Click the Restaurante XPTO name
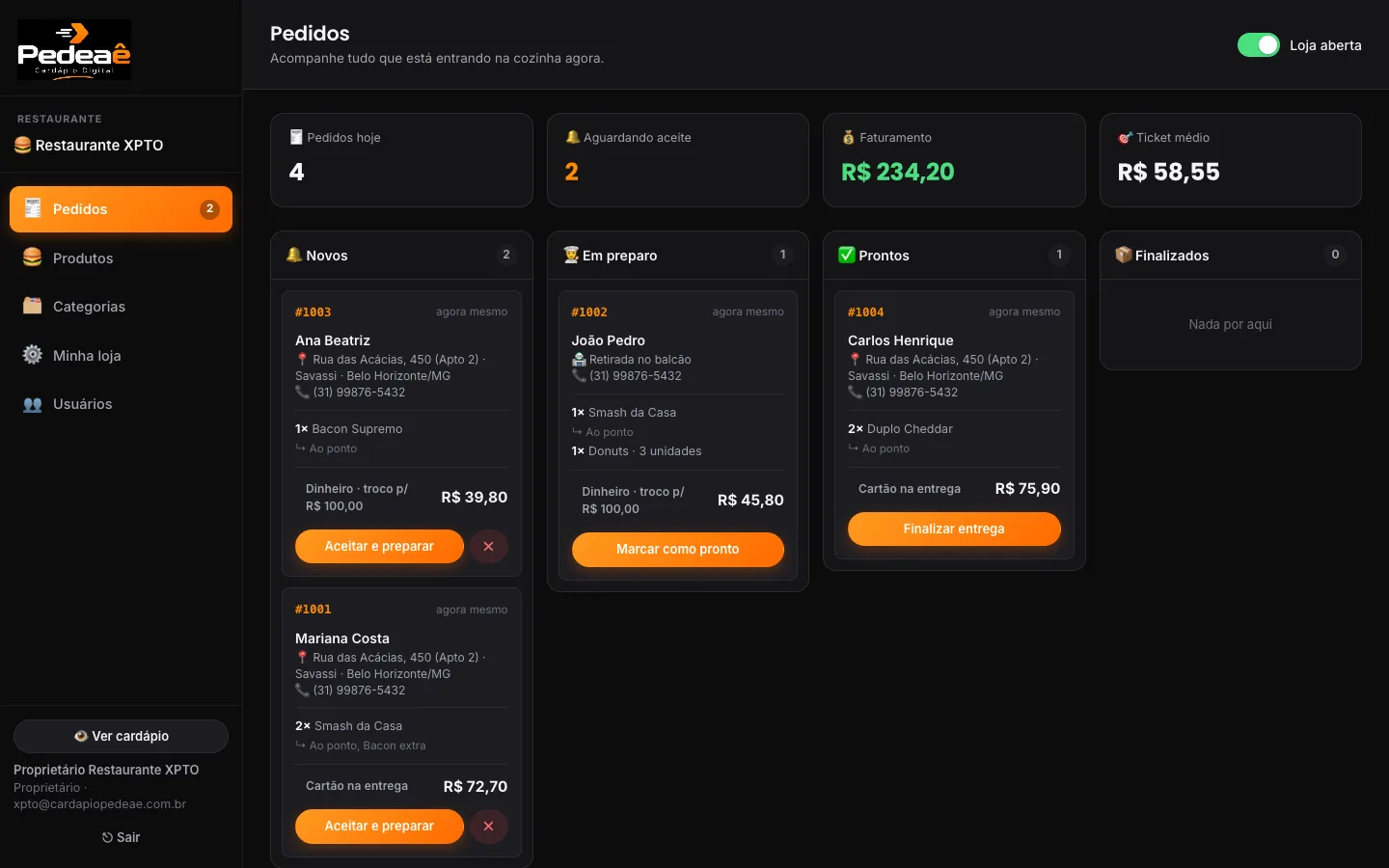1389x868 pixels. pos(99,146)
